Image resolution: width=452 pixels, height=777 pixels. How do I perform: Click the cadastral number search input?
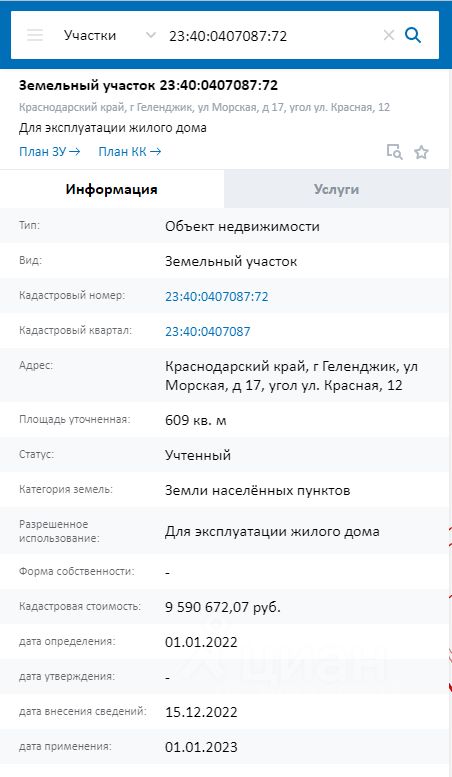click(273, 36)
